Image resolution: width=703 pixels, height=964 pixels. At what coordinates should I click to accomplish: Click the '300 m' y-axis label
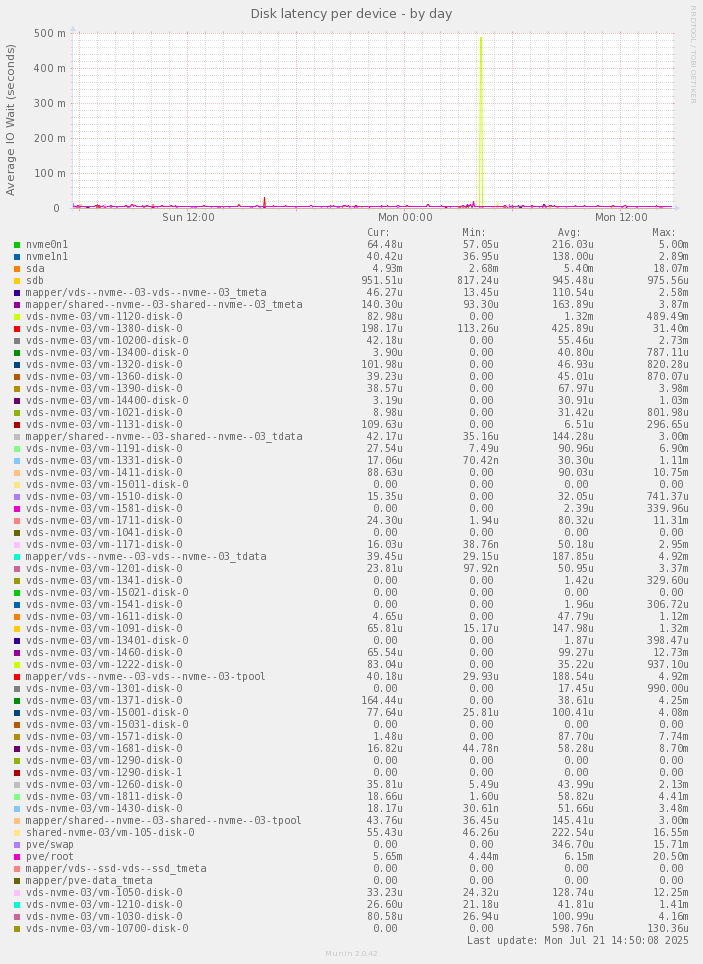tap(50, 103)
